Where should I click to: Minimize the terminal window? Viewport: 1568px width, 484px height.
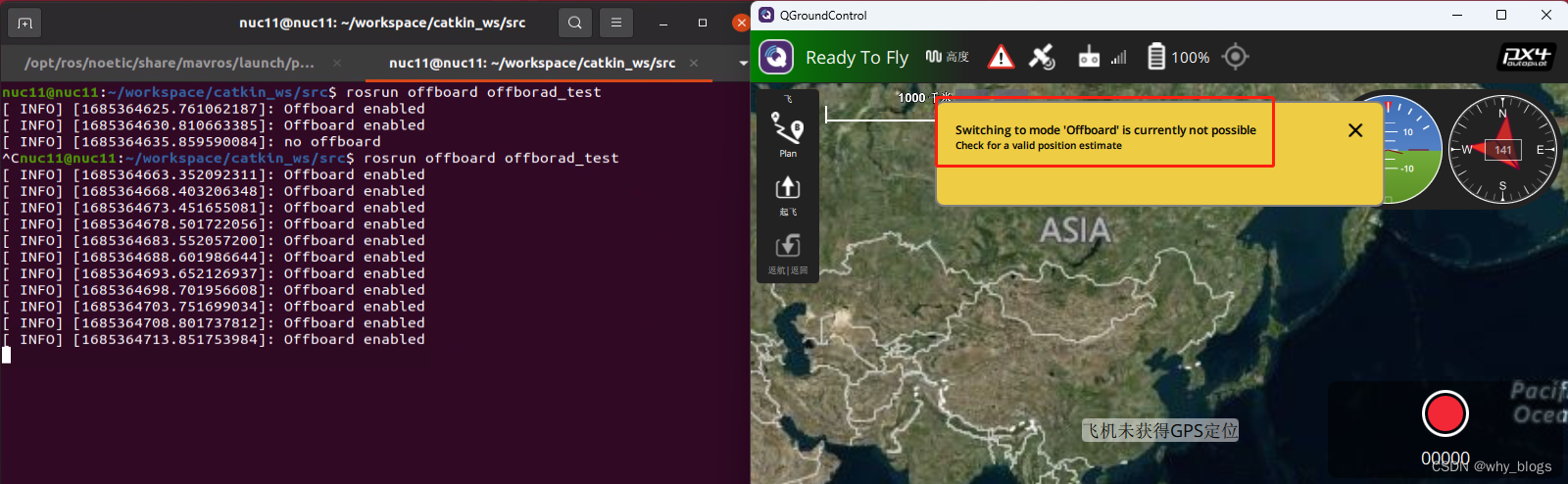pos(665,22)
